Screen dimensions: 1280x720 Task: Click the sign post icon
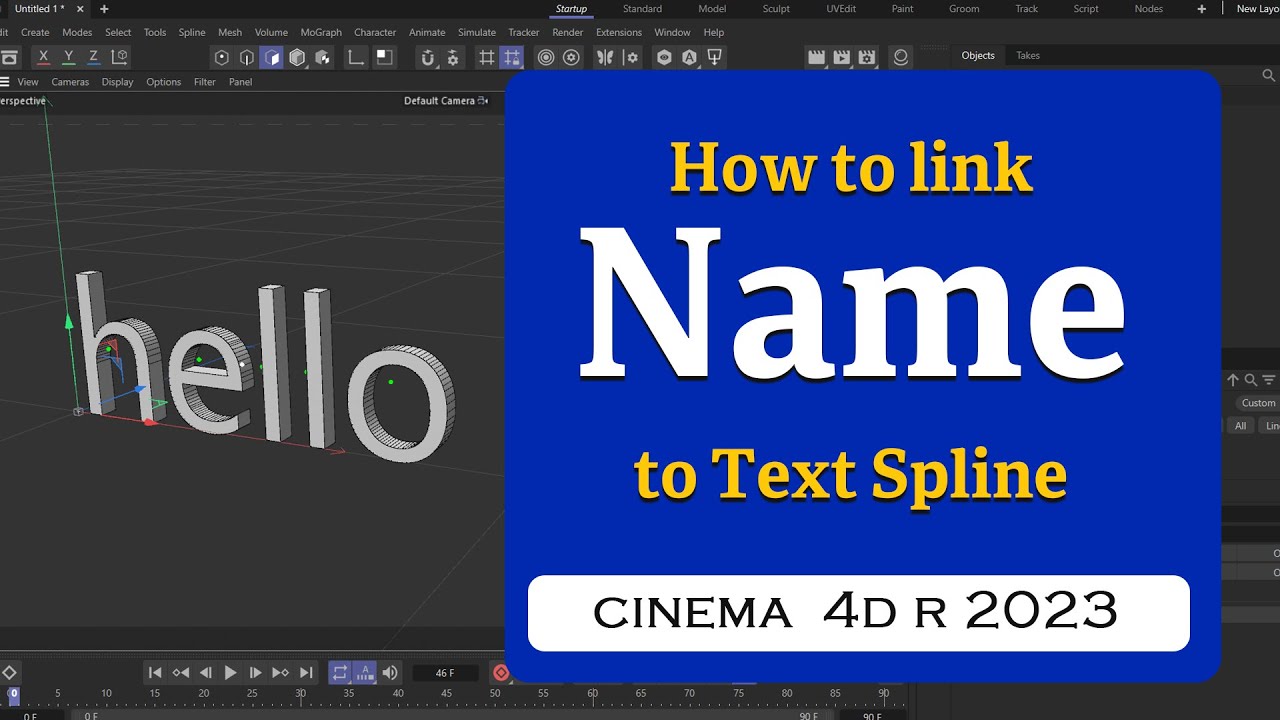click(x=714, y=57)
